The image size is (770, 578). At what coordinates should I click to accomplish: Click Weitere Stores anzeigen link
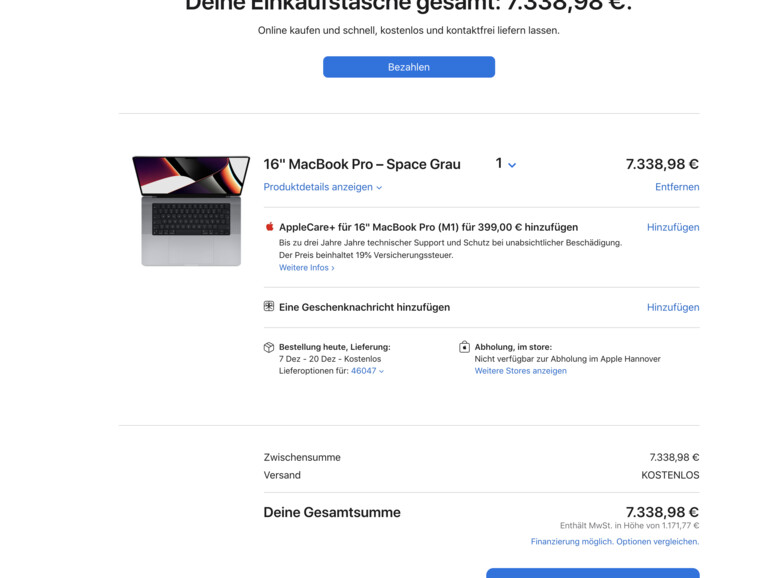coord(521,371)
